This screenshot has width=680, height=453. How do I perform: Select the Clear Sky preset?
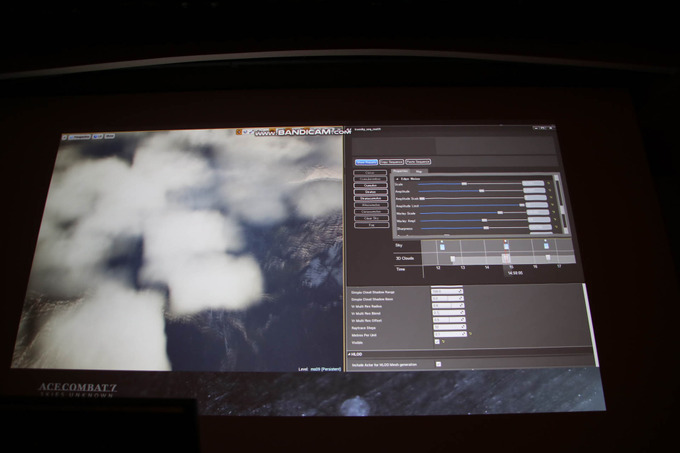371,218
